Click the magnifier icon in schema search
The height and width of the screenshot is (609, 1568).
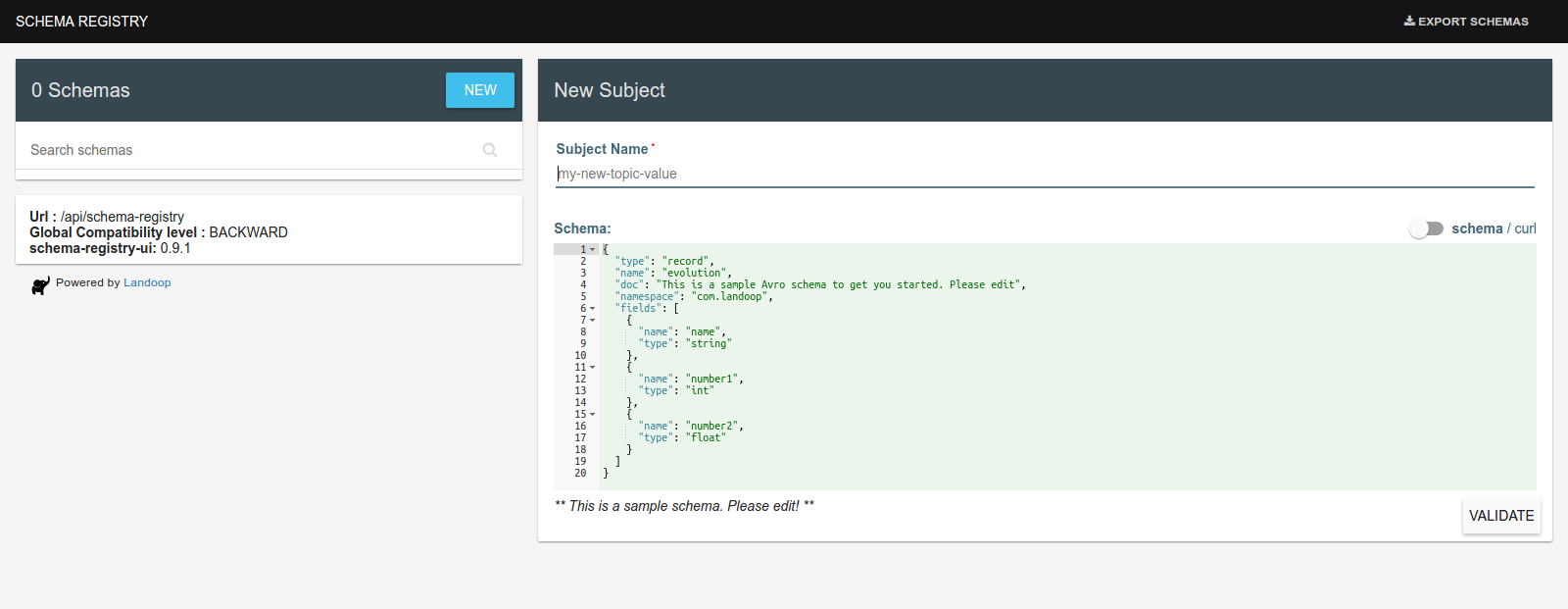[x=490, y=150]
